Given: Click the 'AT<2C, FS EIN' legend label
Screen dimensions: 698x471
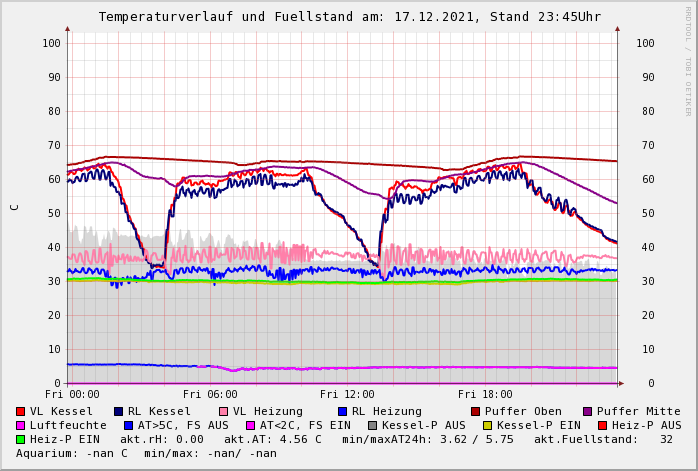Looking at the screenshot, I should click(x=305, y=425).
